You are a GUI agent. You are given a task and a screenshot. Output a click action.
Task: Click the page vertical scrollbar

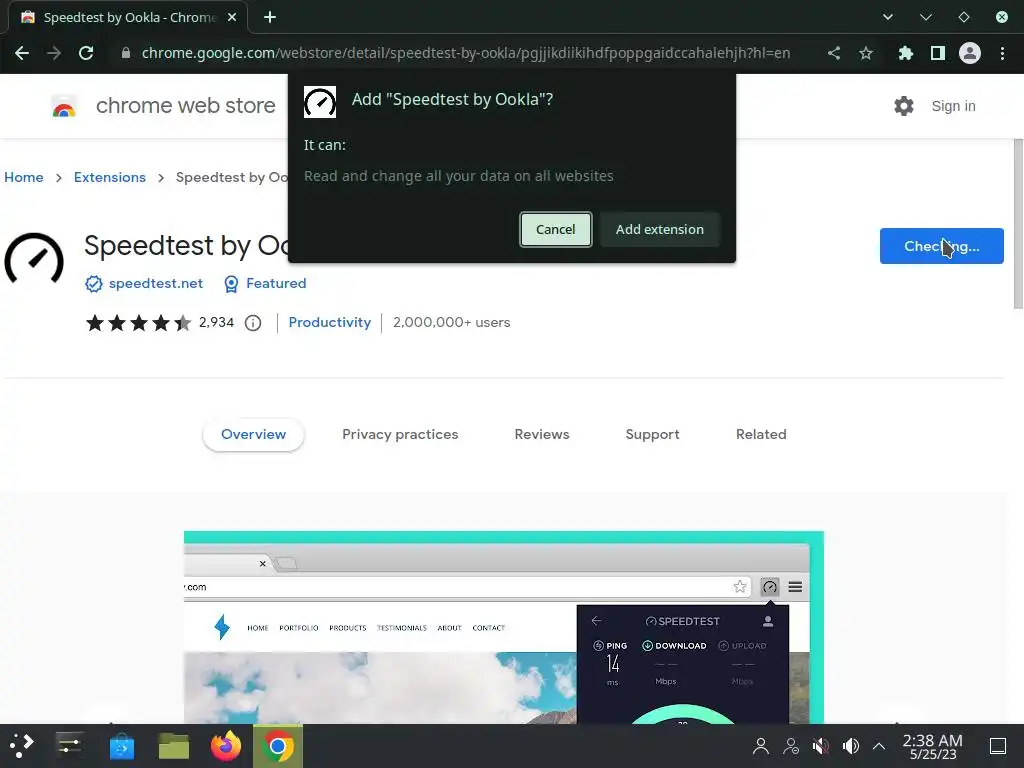[x=1018, y=223]
